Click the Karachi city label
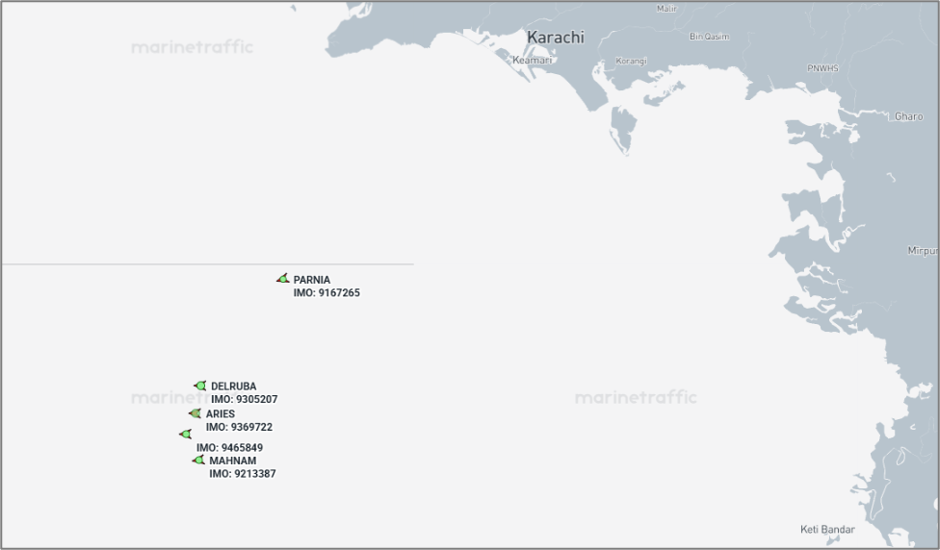The image size is (940, 550). (x=555, y=37)
